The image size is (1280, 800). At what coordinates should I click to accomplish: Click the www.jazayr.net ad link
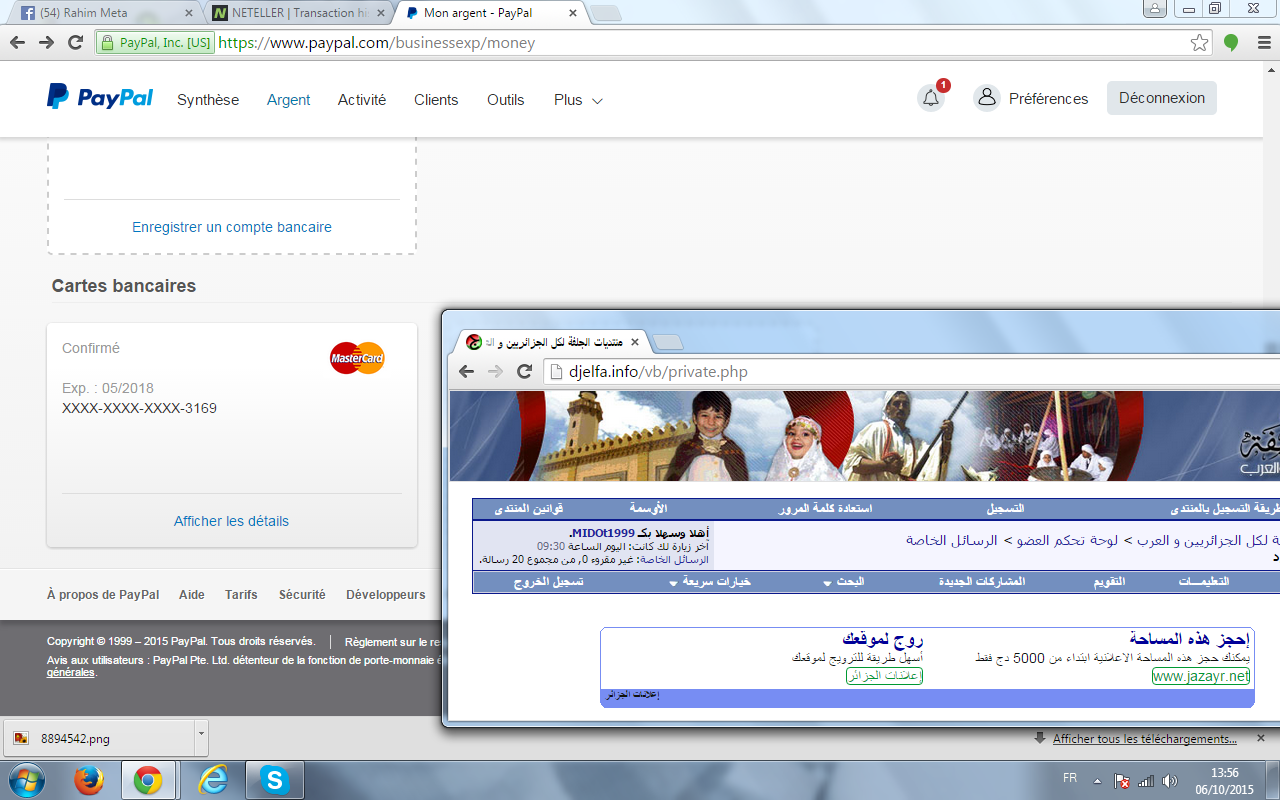[x=1201, y=676]
